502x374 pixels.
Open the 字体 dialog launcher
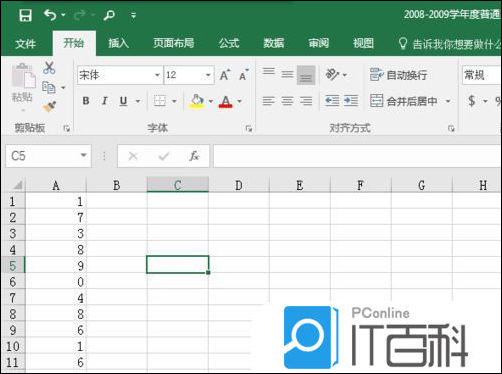click(x=249, y=128)
